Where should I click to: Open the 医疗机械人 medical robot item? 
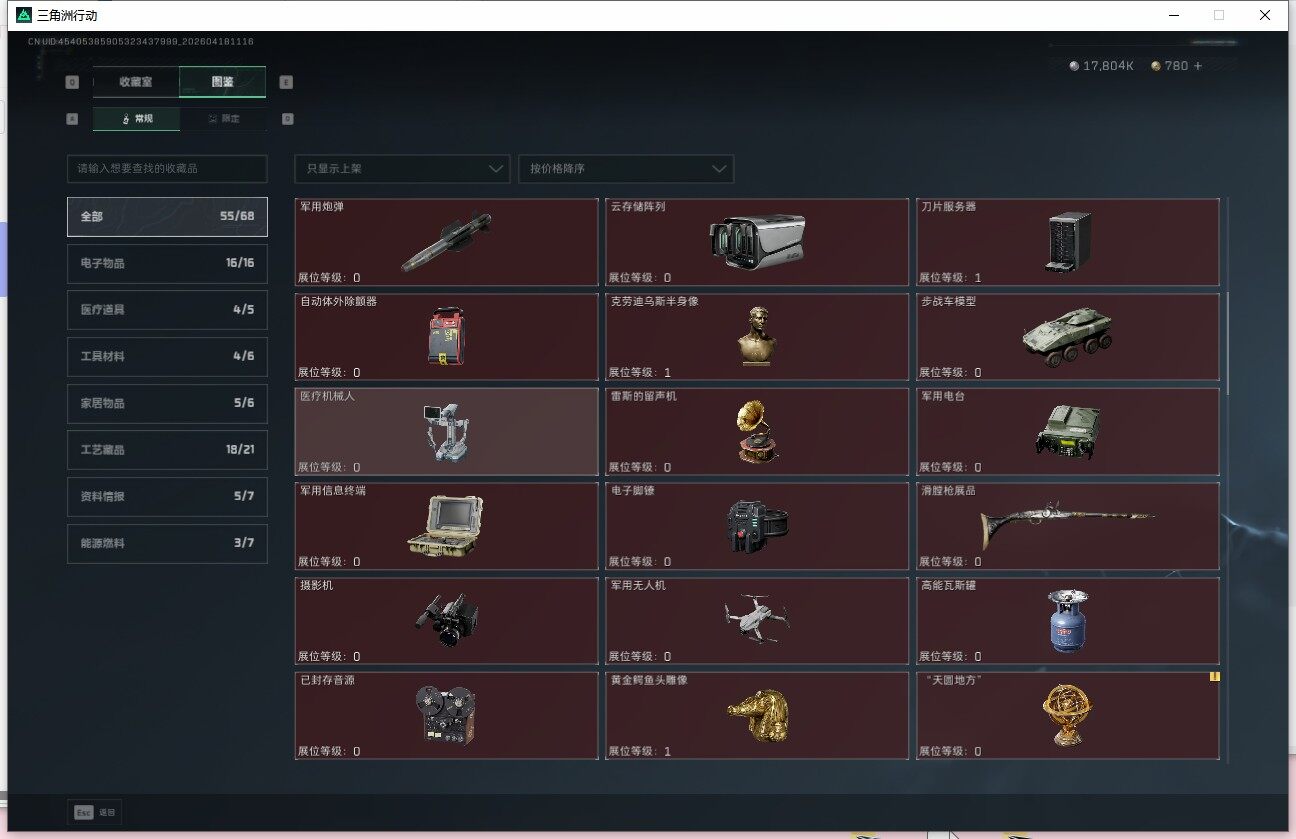click(x=446, y=431)
